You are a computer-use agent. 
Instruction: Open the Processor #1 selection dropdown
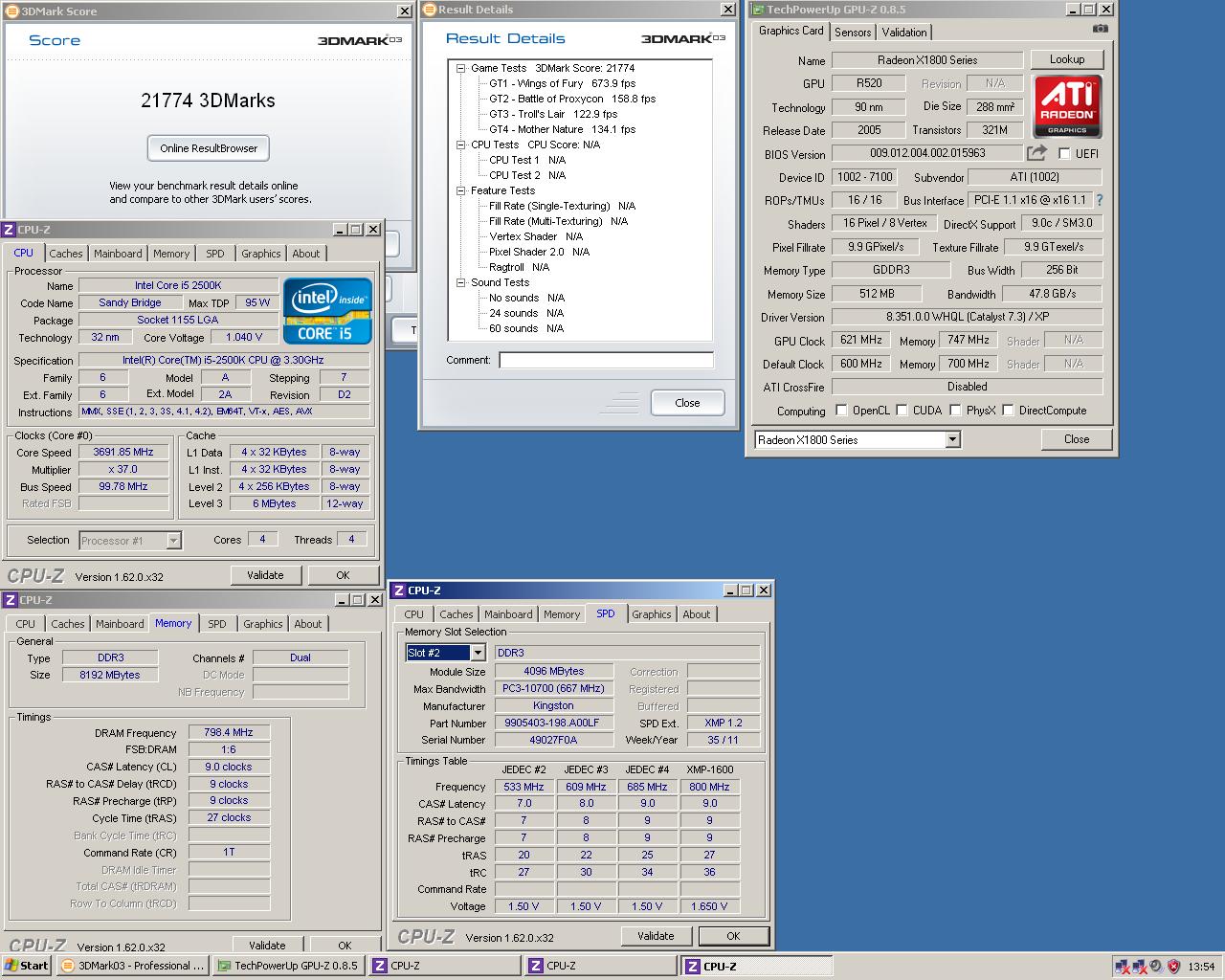(x=173, y=541)
